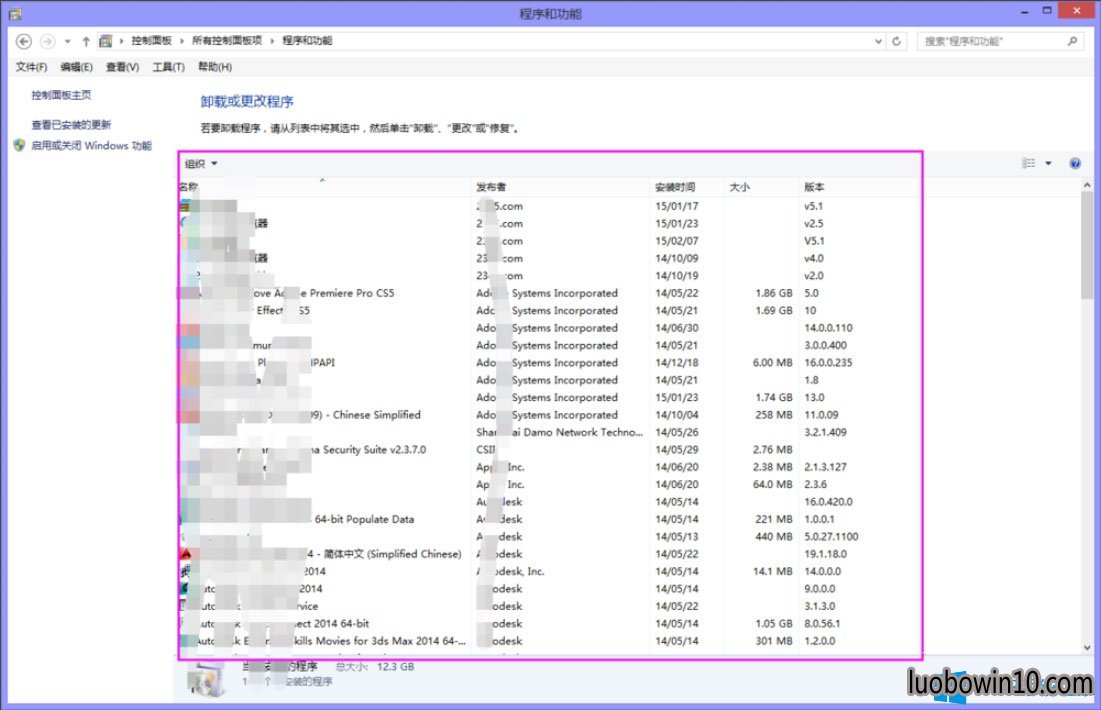Select the row with version 2.1.3.127
This screenshot has width=1101, height=710.
pyautogui.click(x=549, y=467)
